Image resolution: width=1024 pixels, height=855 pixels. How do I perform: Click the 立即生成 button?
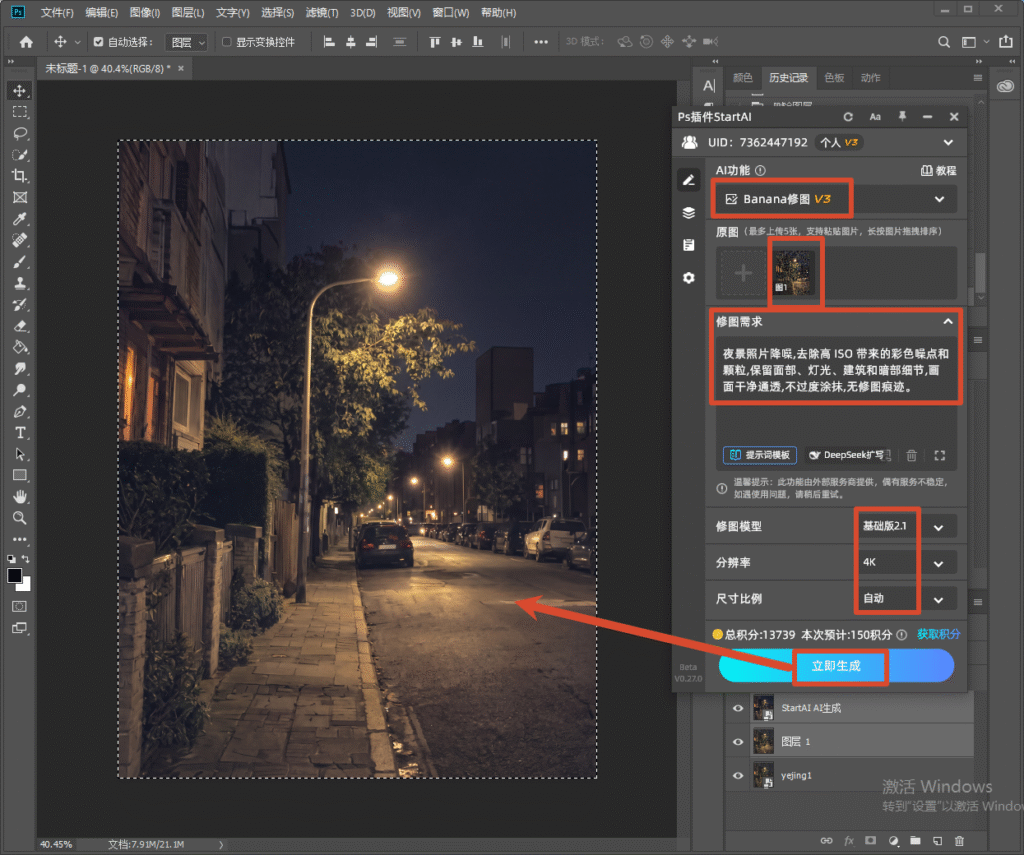[836, 666]
